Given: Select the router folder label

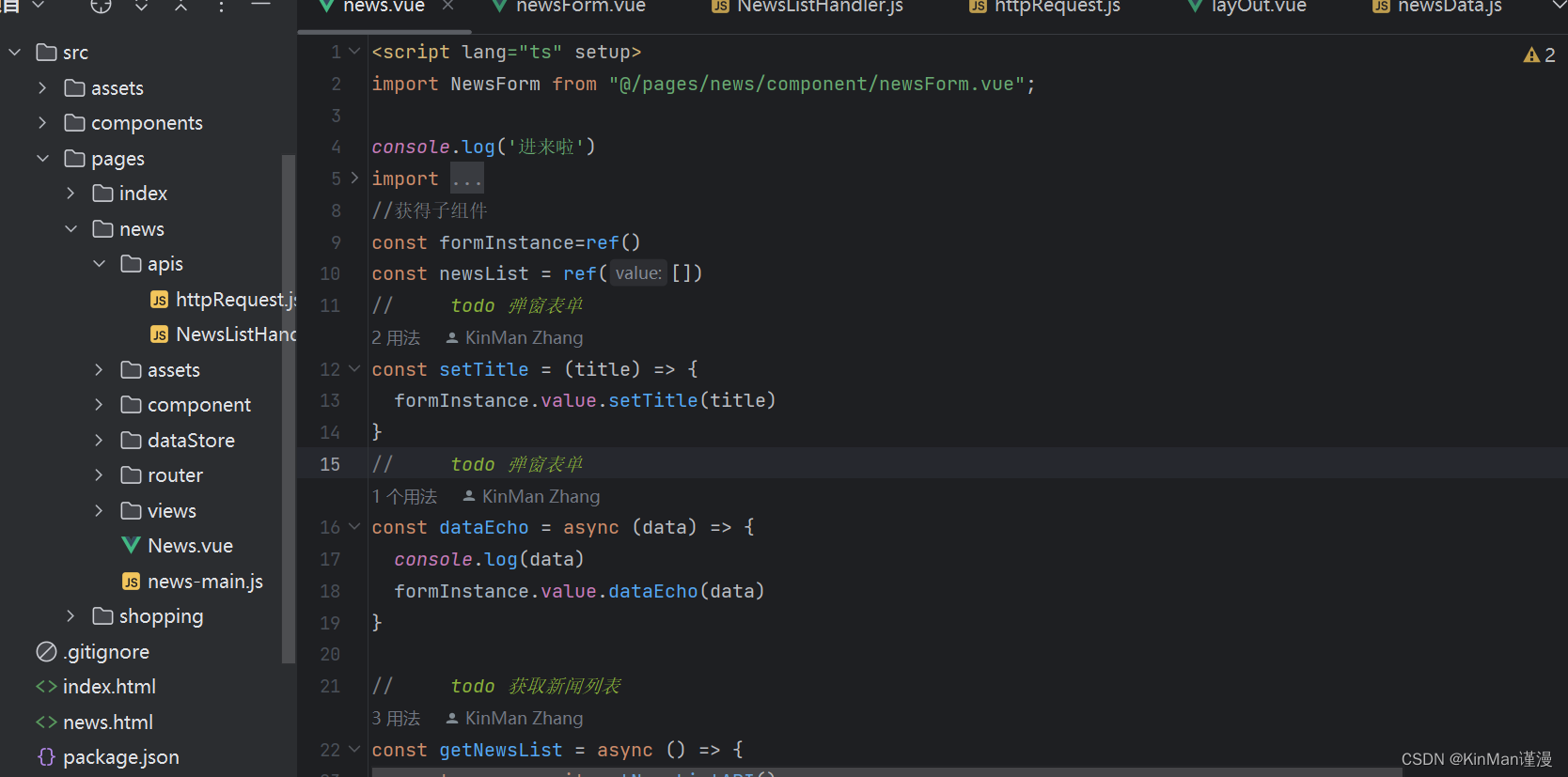Looking at the screenshot, I should (x=175, y=475).
